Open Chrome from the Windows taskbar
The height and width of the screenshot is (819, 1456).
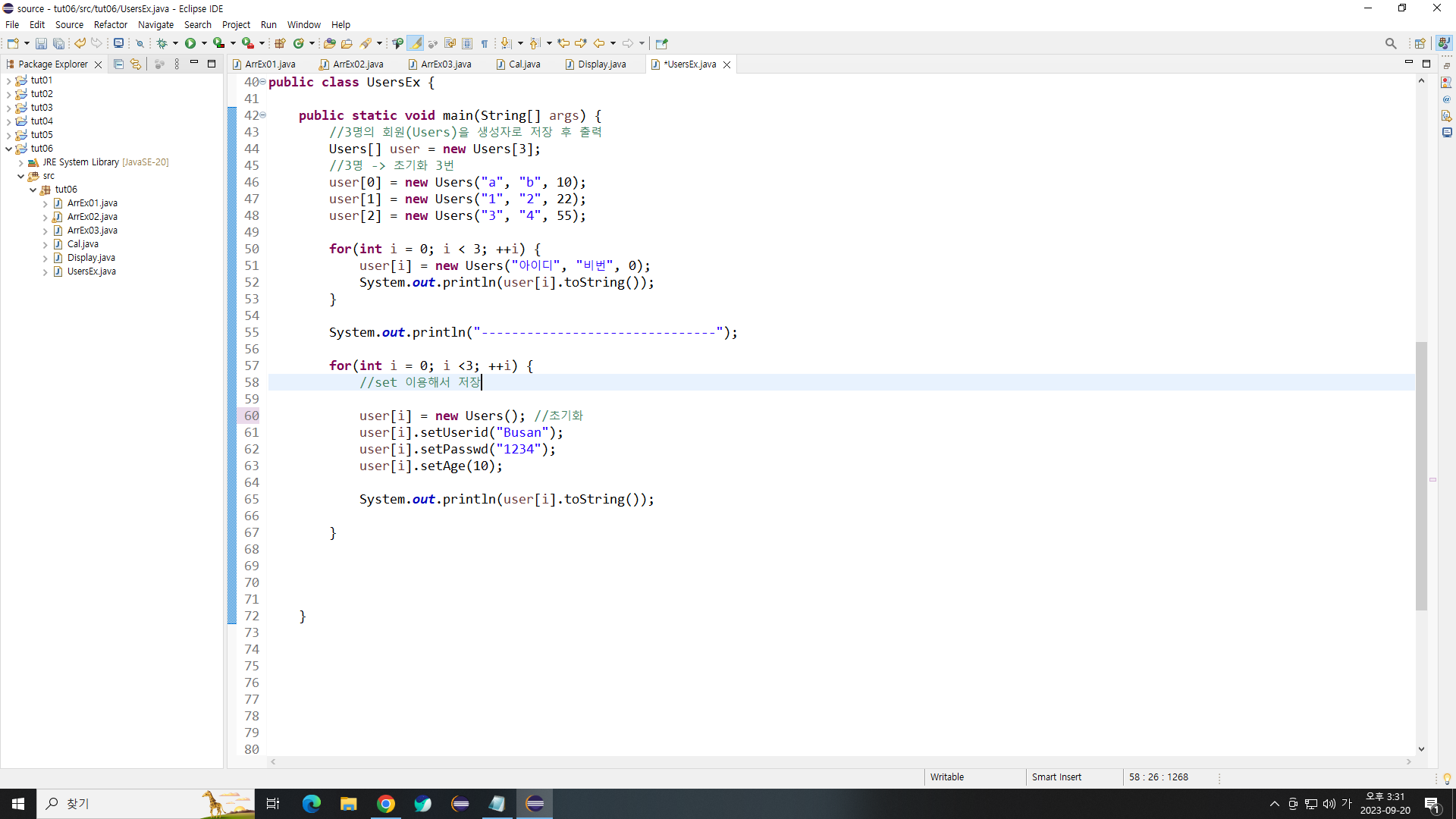[x=386, y=804]
